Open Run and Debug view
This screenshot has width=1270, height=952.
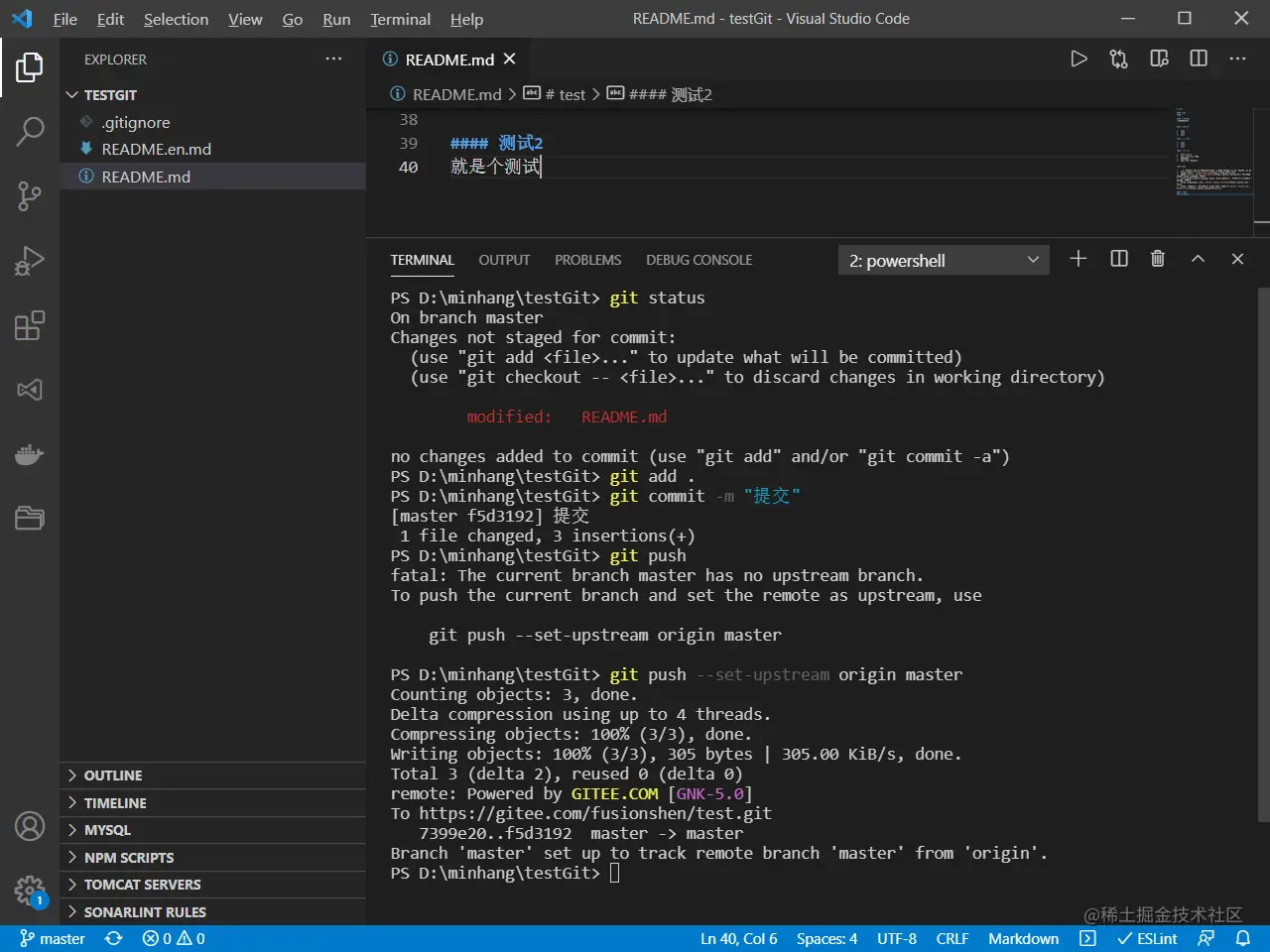[30, 261]
